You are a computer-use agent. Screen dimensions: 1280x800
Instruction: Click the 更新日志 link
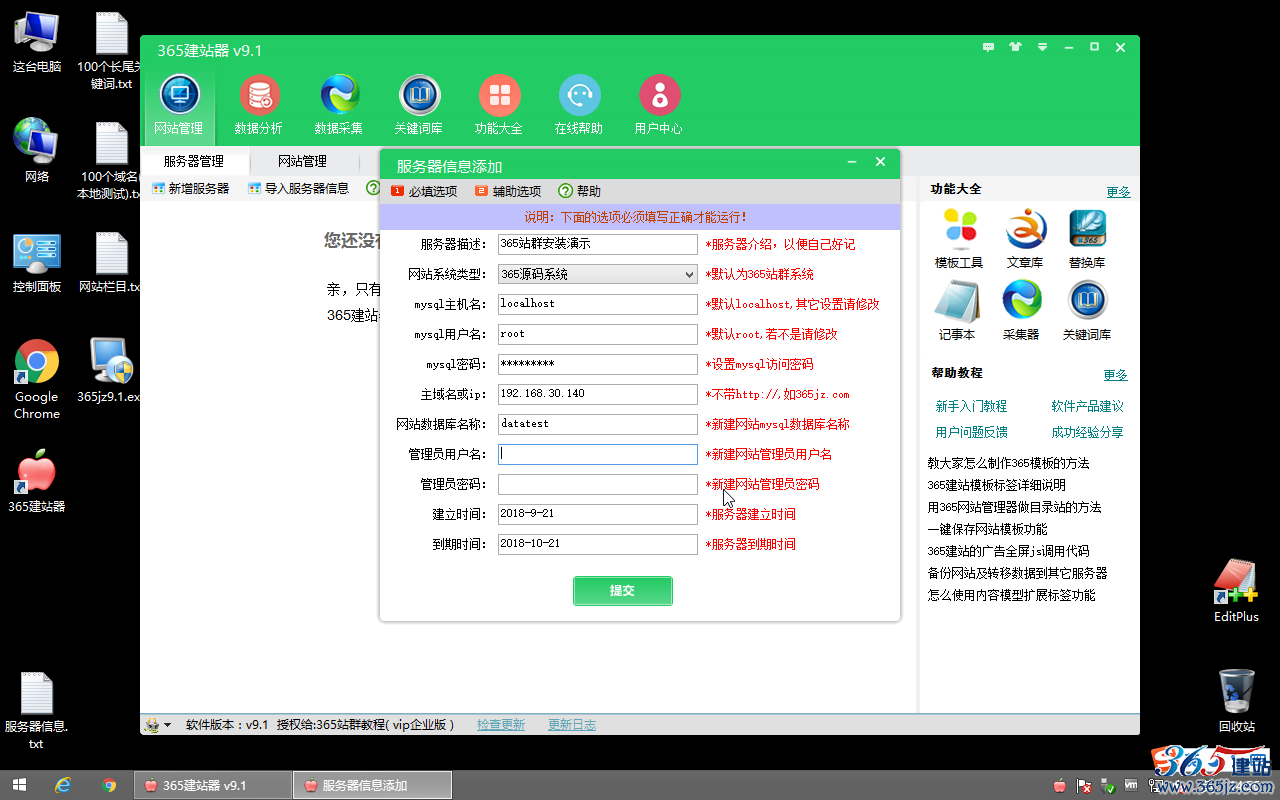coord(572,725)
